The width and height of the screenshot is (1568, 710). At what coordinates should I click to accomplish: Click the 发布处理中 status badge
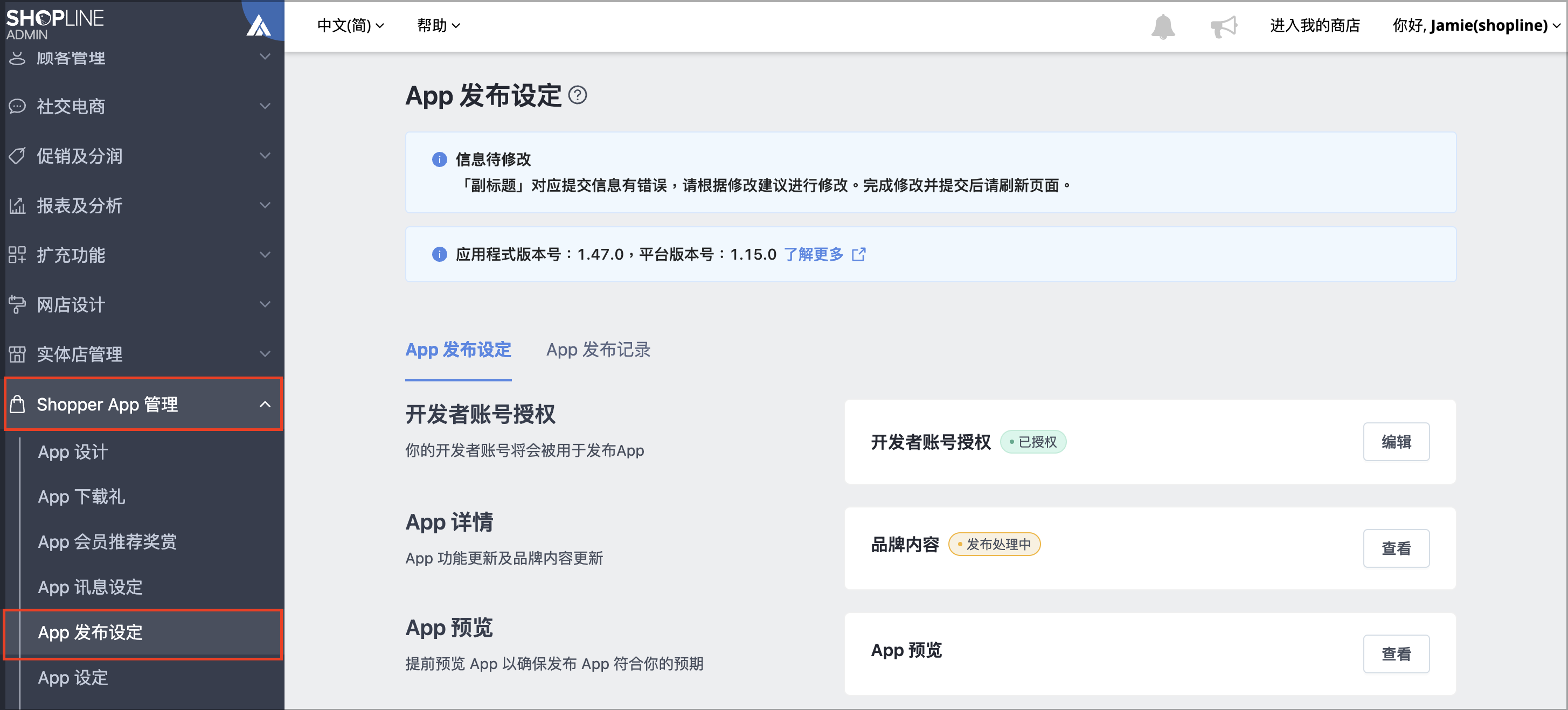click(x=994, y=544)
